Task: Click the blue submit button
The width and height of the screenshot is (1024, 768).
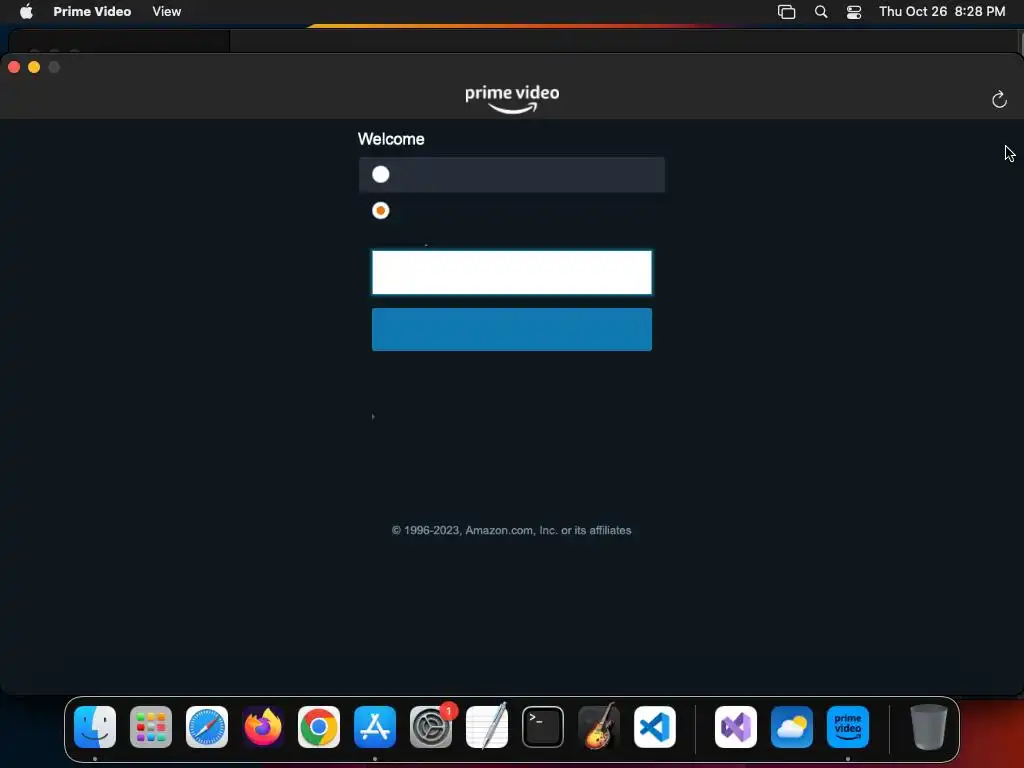Action: point(512,329)
